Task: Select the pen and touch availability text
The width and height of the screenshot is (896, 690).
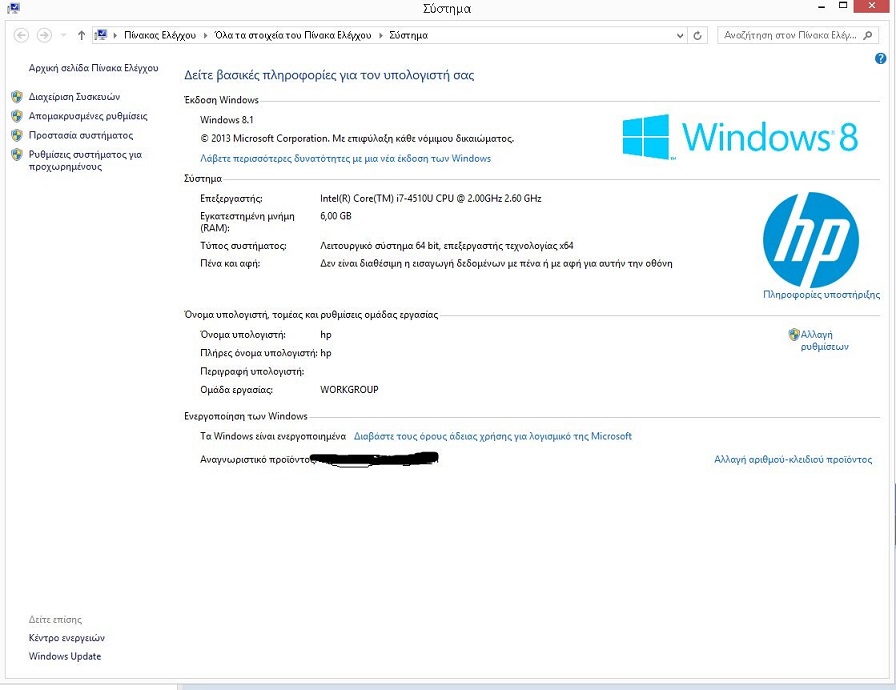Action: click(x=496, y=263)
